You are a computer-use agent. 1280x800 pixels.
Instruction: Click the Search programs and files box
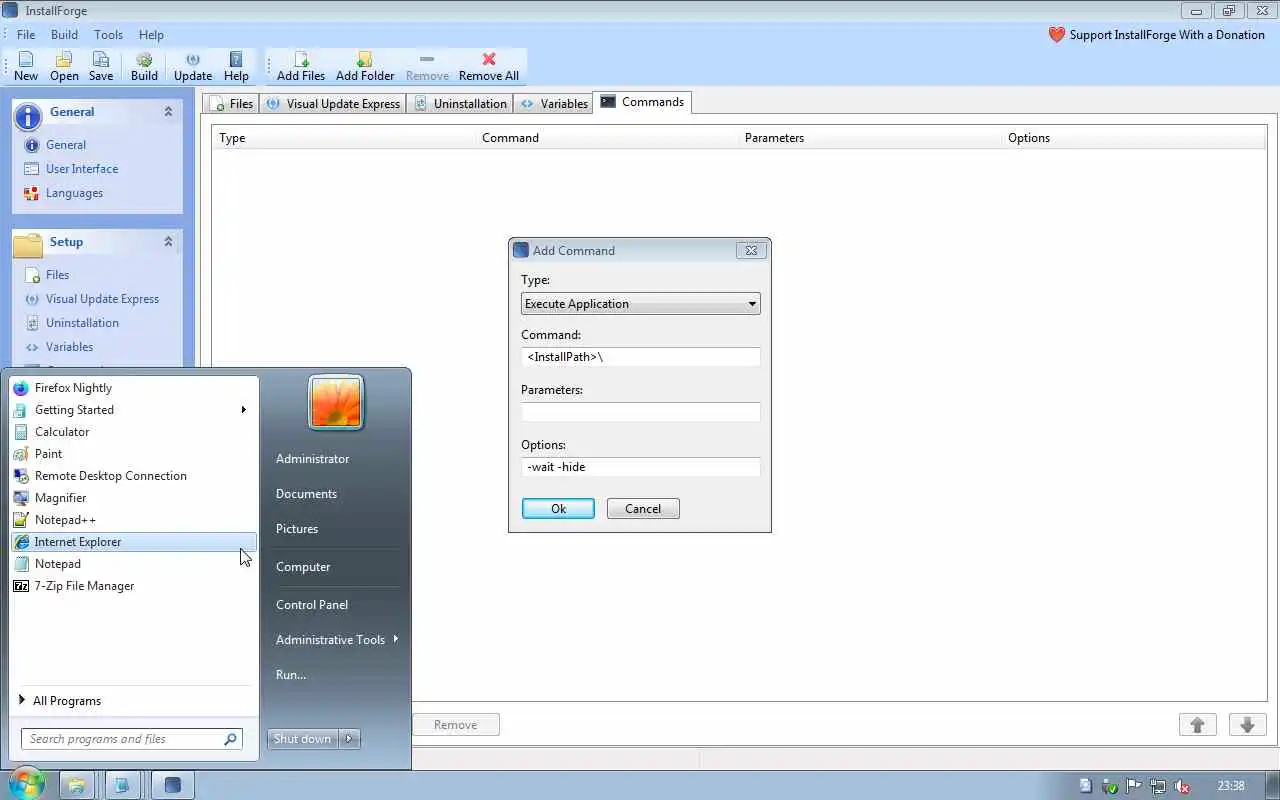point(131,739)
